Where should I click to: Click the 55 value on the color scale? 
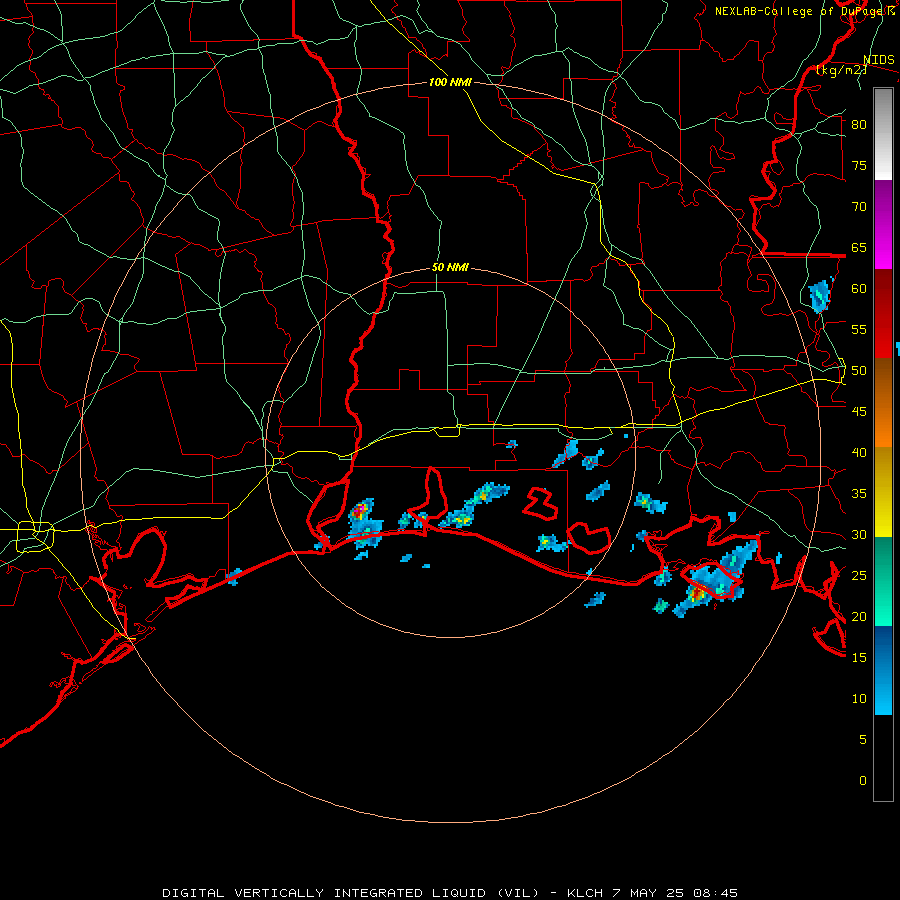tap(859, 329)
